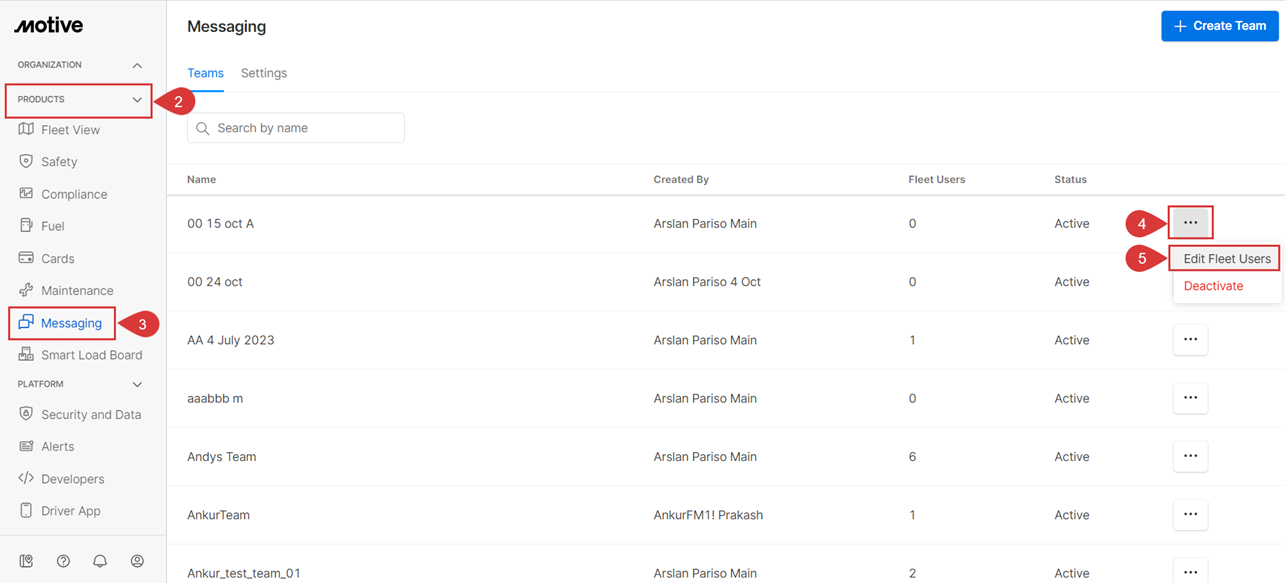The image size is (1285, 583).
Task: Open the user profile icon
Action: click(x=137, y=561)
